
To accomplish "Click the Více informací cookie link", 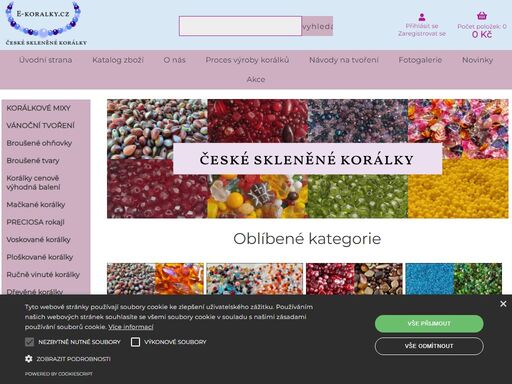I will (131, 327).
